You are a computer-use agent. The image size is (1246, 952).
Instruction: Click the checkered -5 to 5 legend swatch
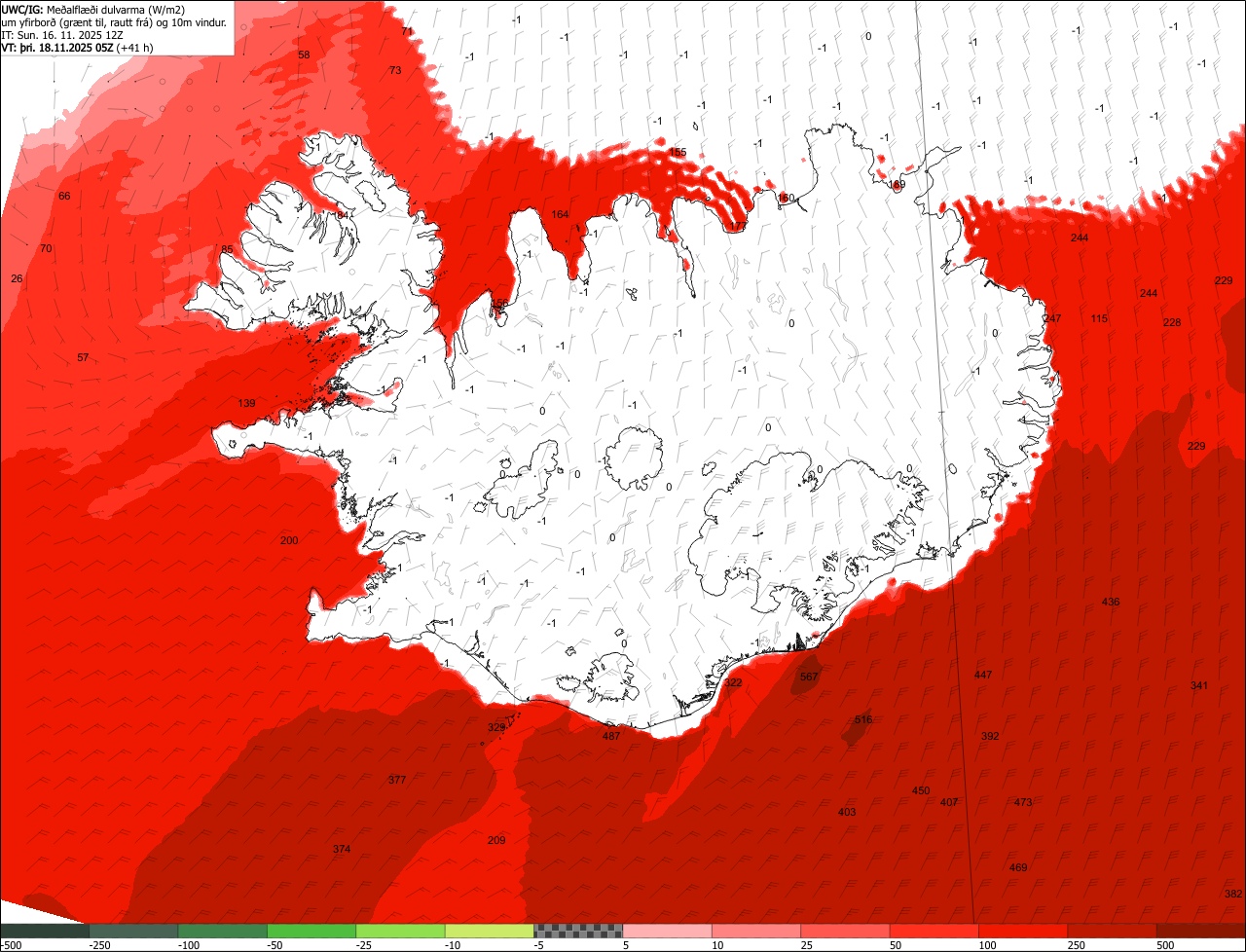pos(578,931)
